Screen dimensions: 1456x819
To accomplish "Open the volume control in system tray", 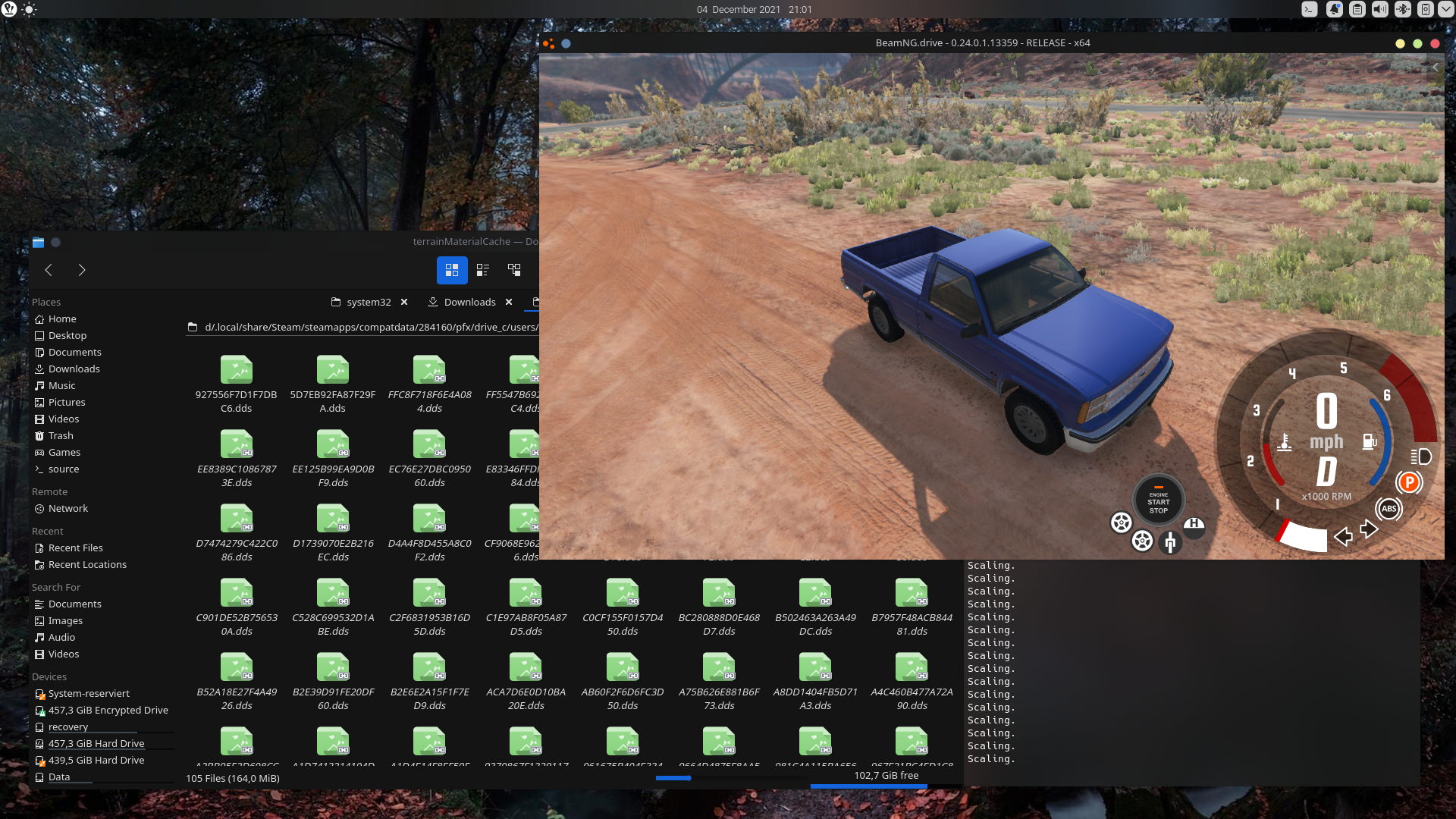I will click(x=1379, y=9).
